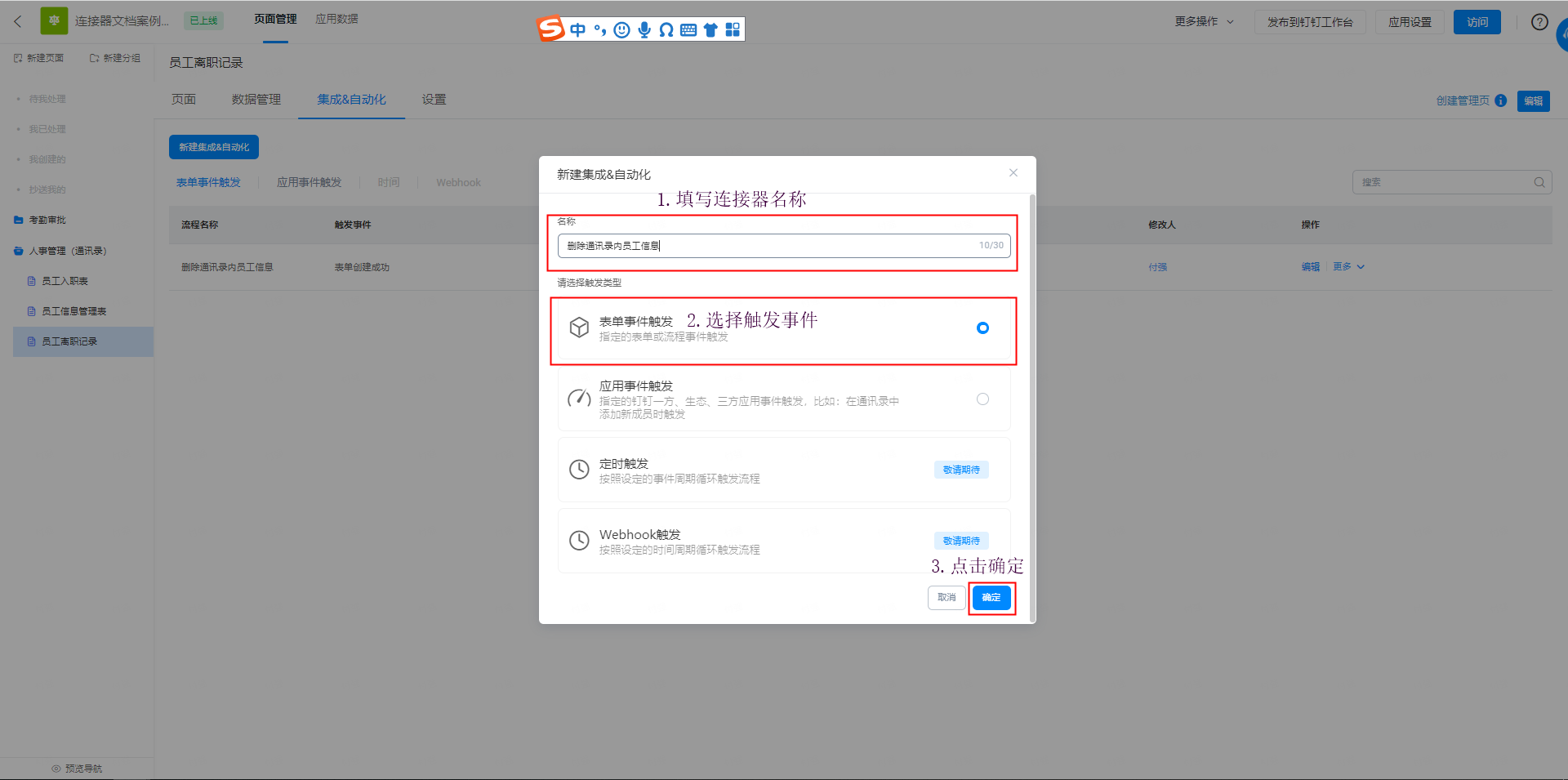The height and width of the screenshot is (780, 1568).
Task: Open the Sogou emoji icon
Action: 622,30
